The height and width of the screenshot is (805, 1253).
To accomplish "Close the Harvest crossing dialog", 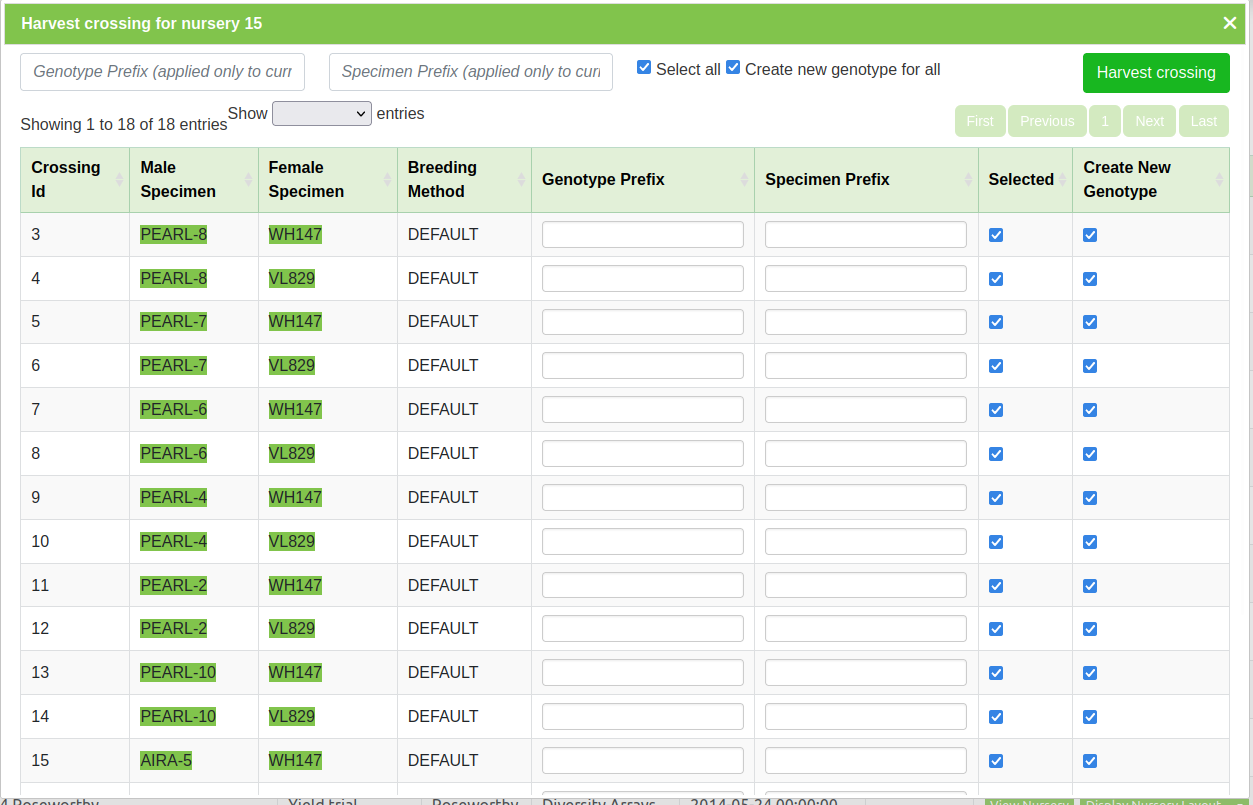I will coord(1229,23).
